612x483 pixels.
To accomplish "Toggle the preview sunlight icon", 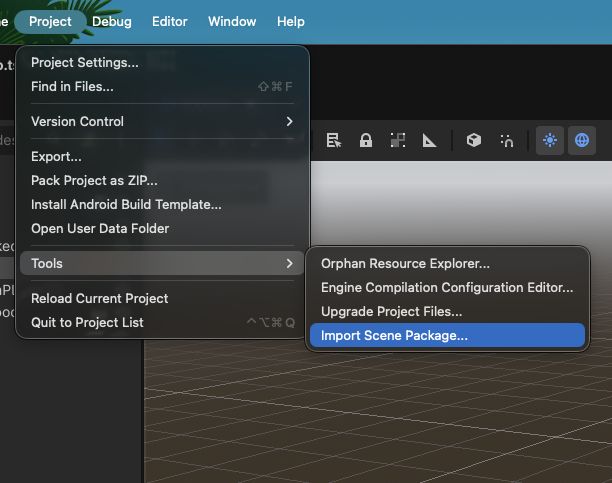I will (x=550, y=140).
